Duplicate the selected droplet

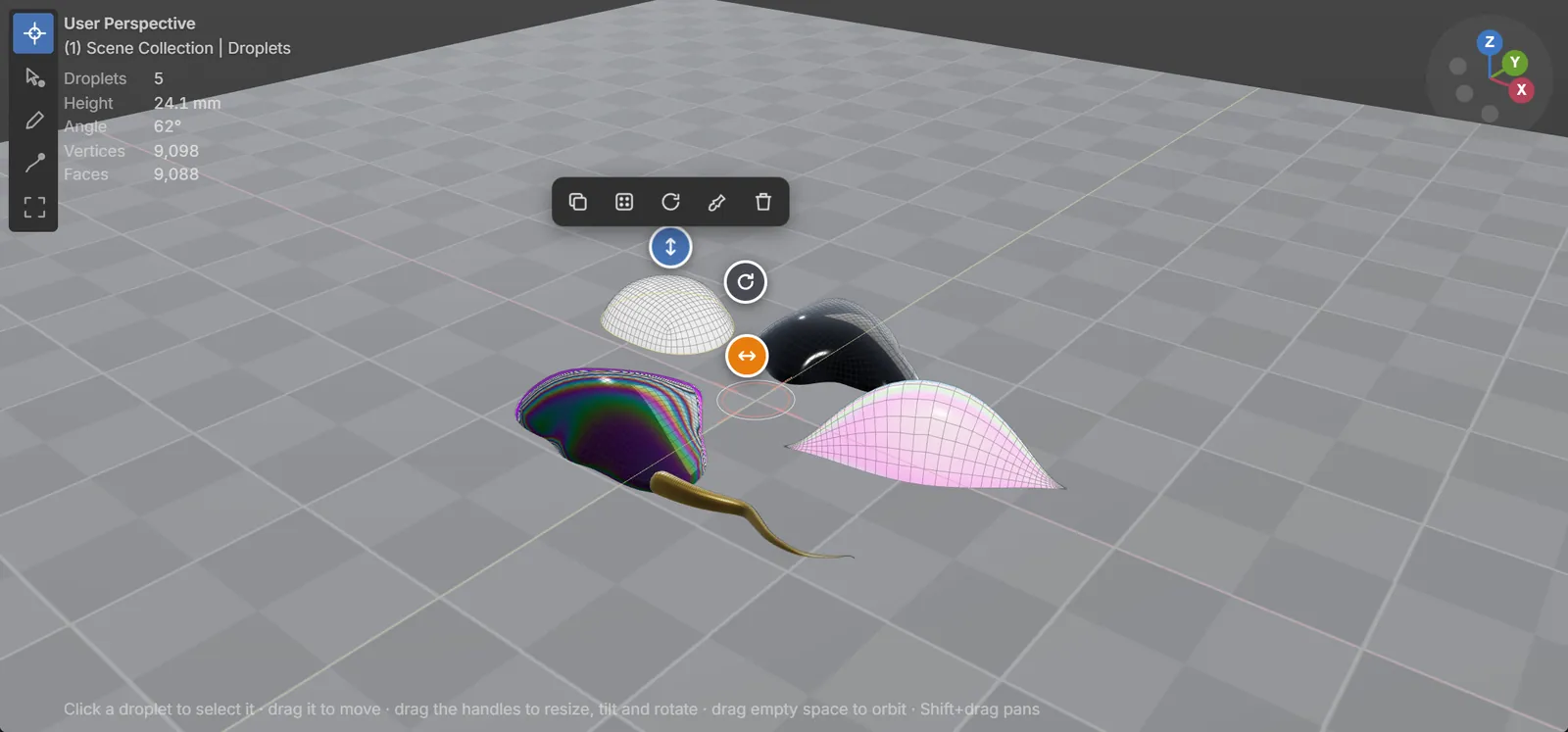pyautogui.click(x=577, y=202)
